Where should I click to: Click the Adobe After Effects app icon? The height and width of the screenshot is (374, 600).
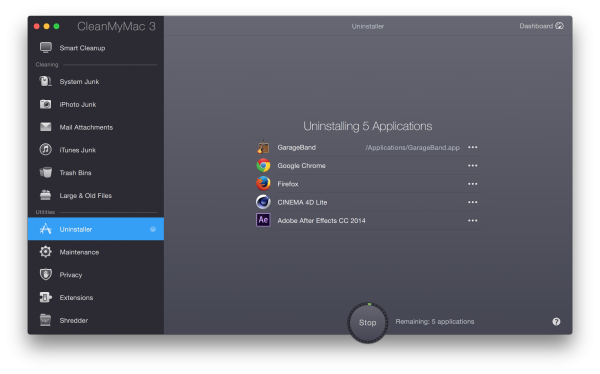coord(263,220)
